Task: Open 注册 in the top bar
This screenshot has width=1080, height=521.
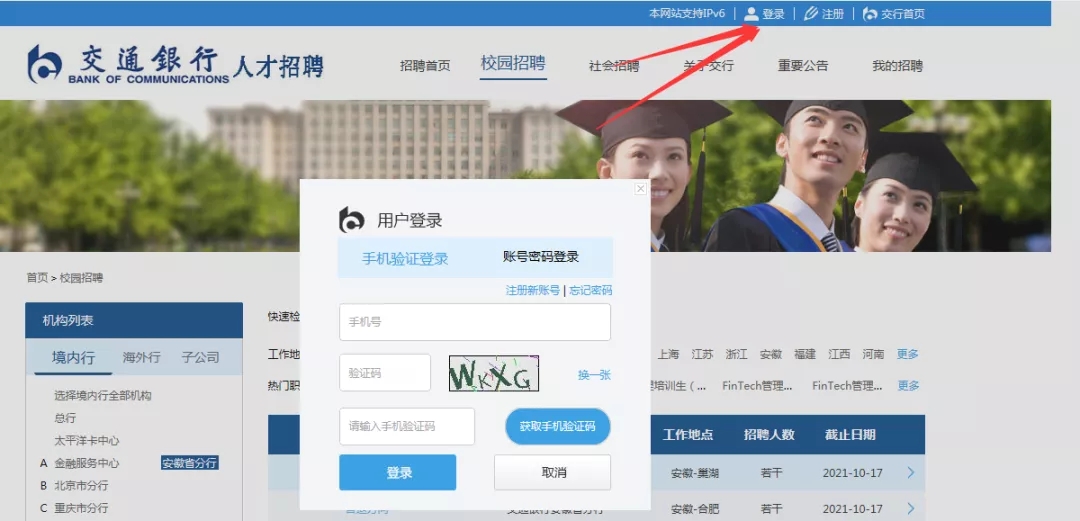Action: [x=833, y=14]
